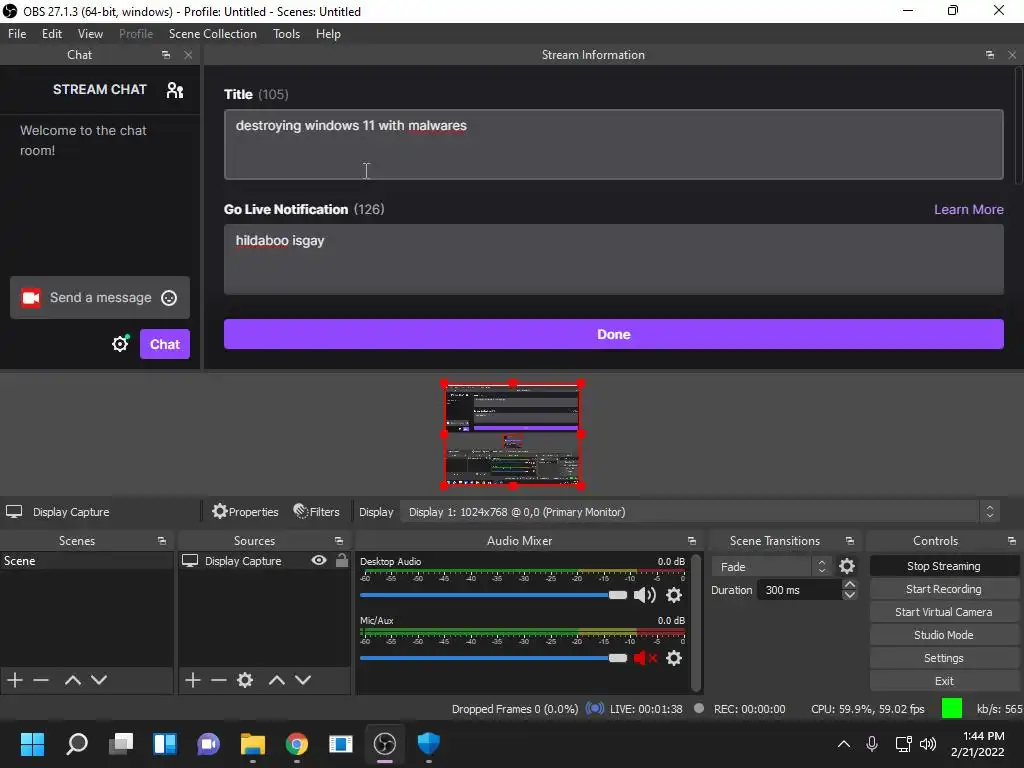The height and width of the screenshot is (768, 1024).
Task: Pop out the Scene Transitions dock
Action: [850, 541]
